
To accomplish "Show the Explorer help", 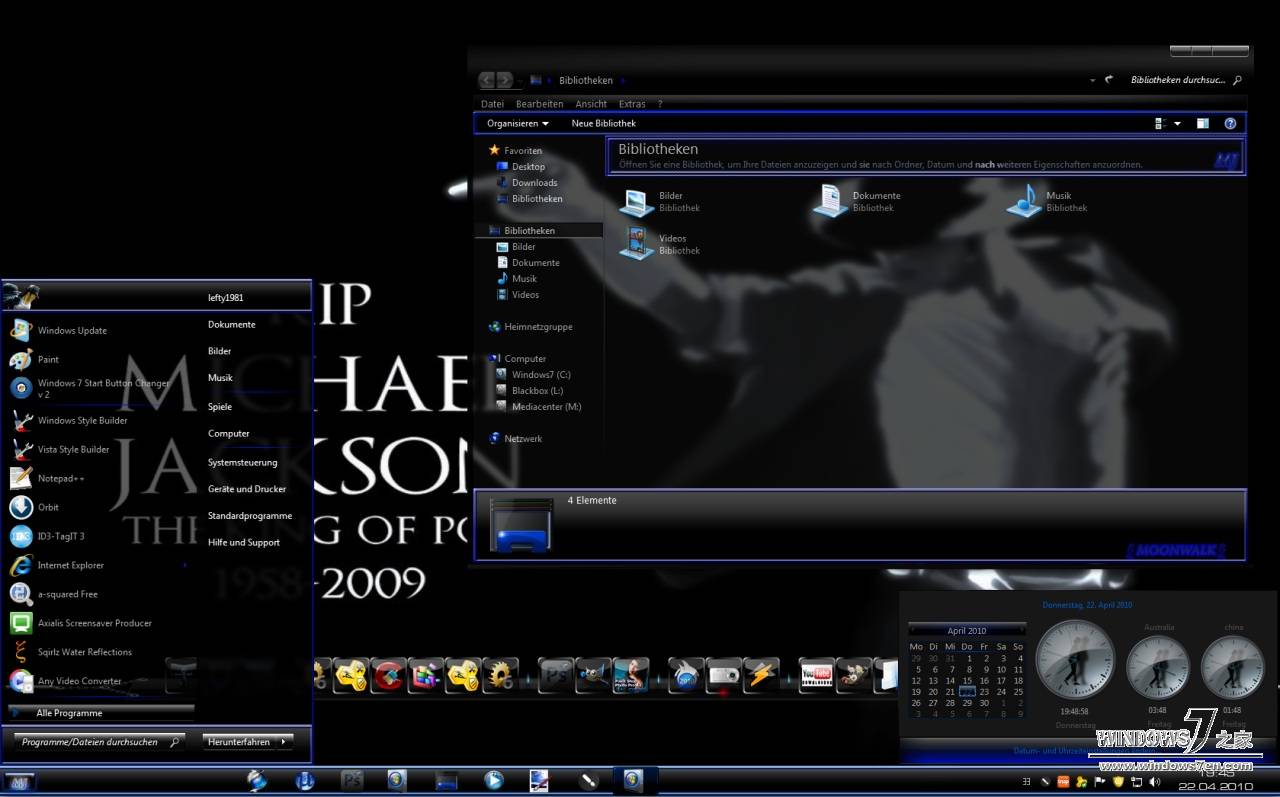I will (1230, 124).
